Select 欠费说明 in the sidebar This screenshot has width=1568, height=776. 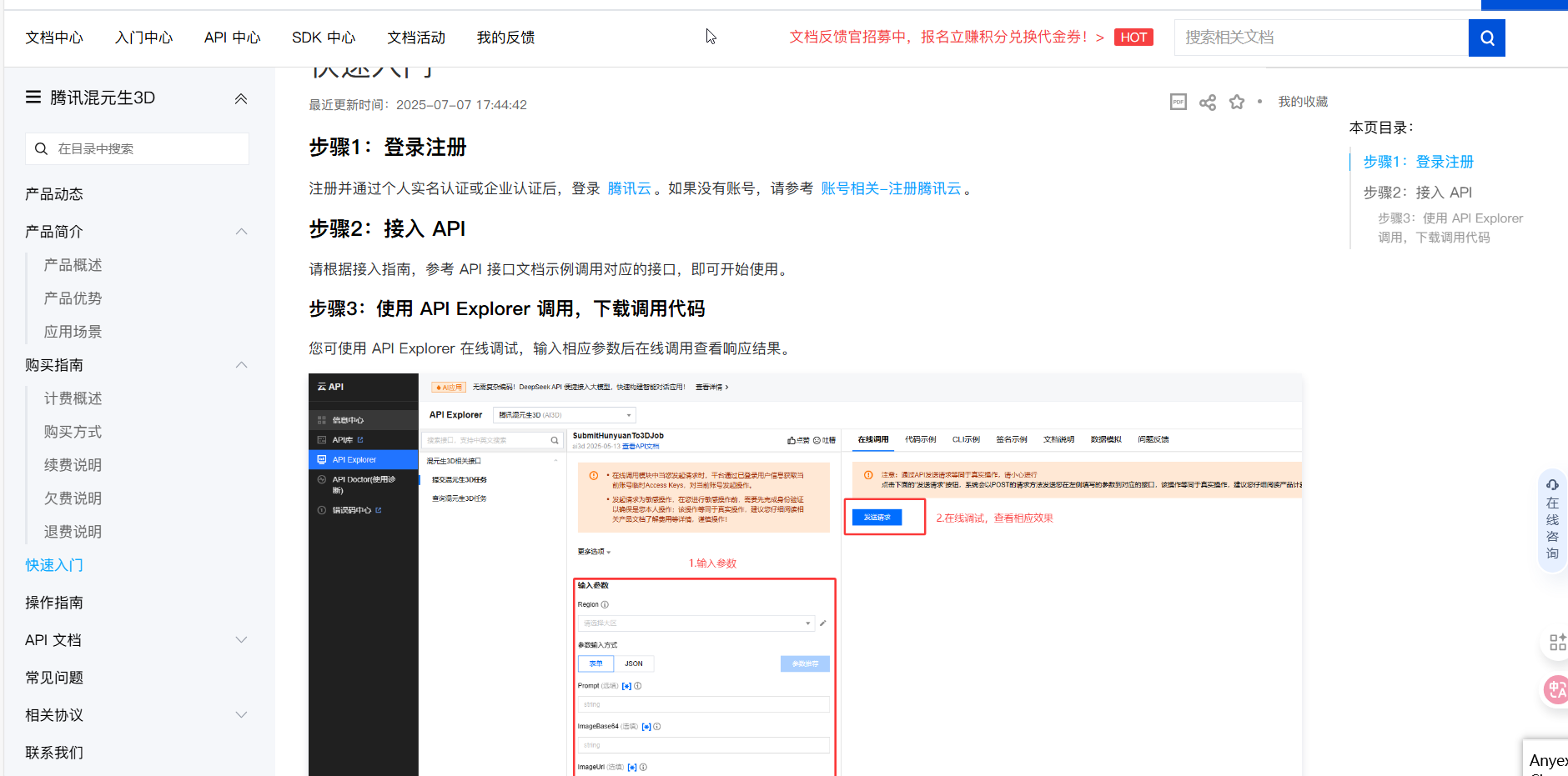(x=73, y=498)
